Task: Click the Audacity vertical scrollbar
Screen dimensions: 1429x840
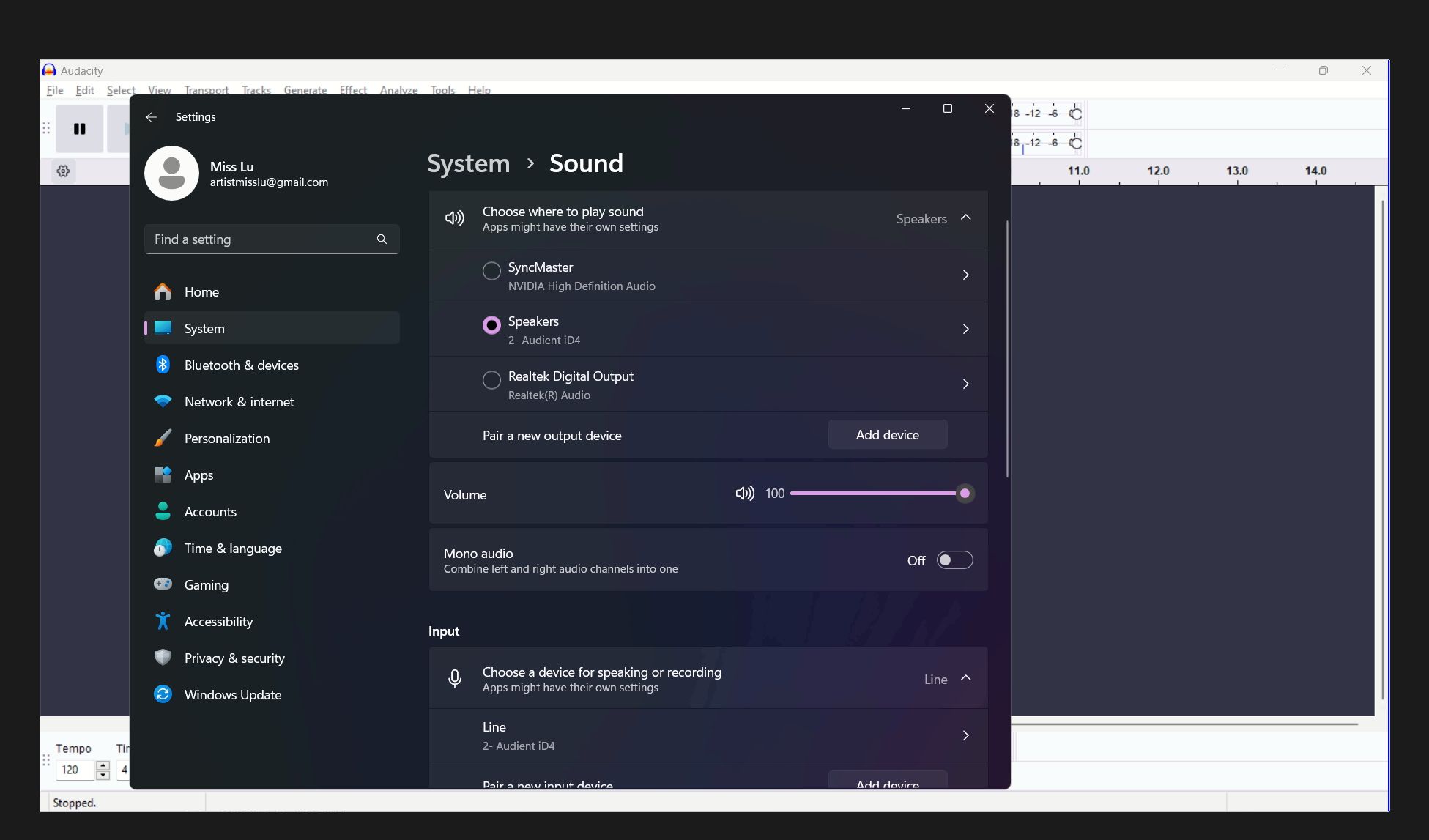Action: pos(1382,450)
